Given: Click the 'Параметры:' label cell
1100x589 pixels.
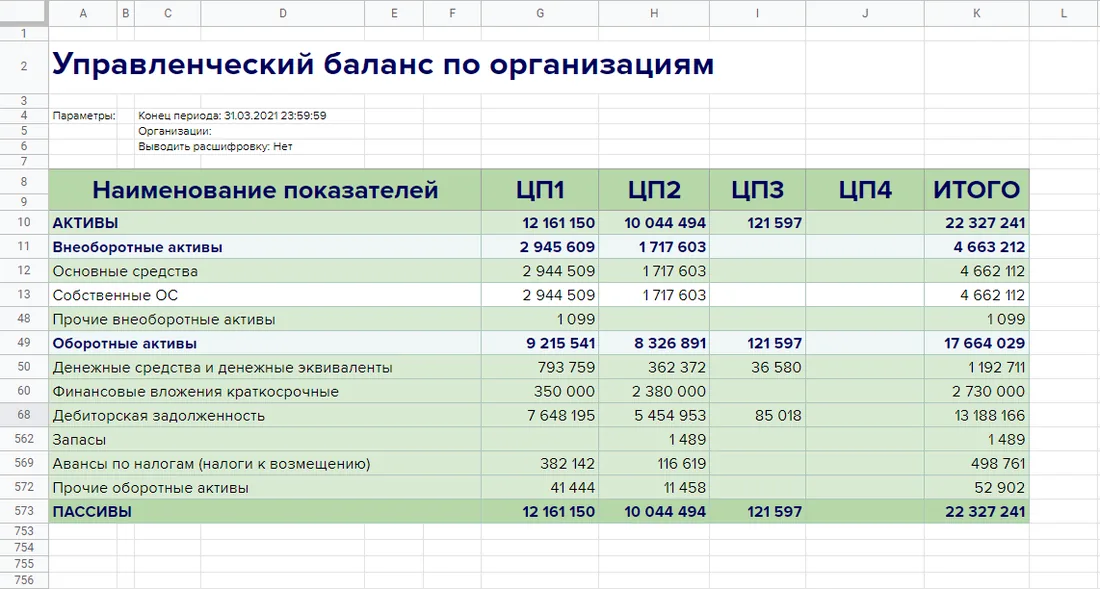Looking at the screenshot, I should coord(83,116).
